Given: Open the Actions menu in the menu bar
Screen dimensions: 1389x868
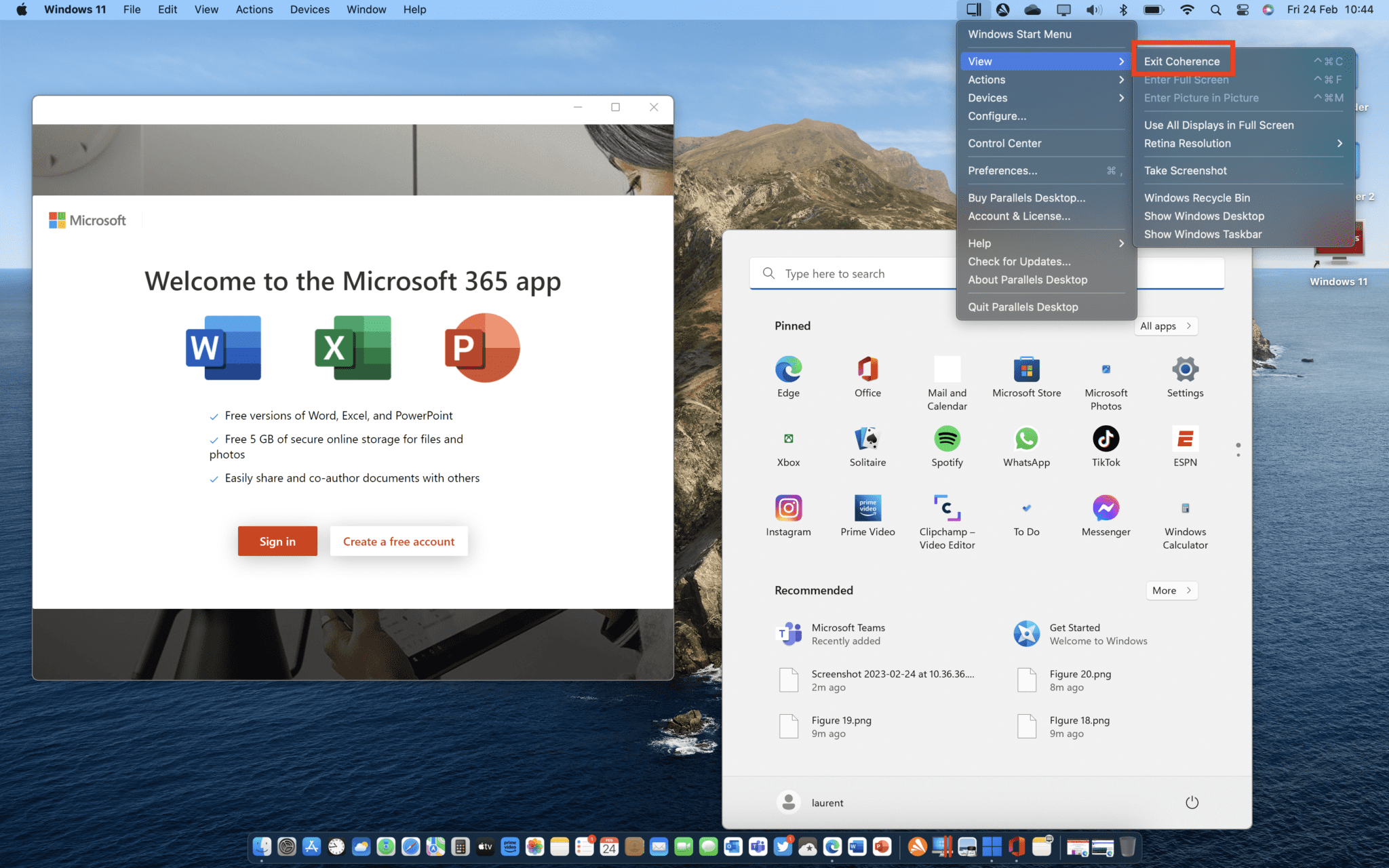Looking at the screenshot, I should [254, 9].
